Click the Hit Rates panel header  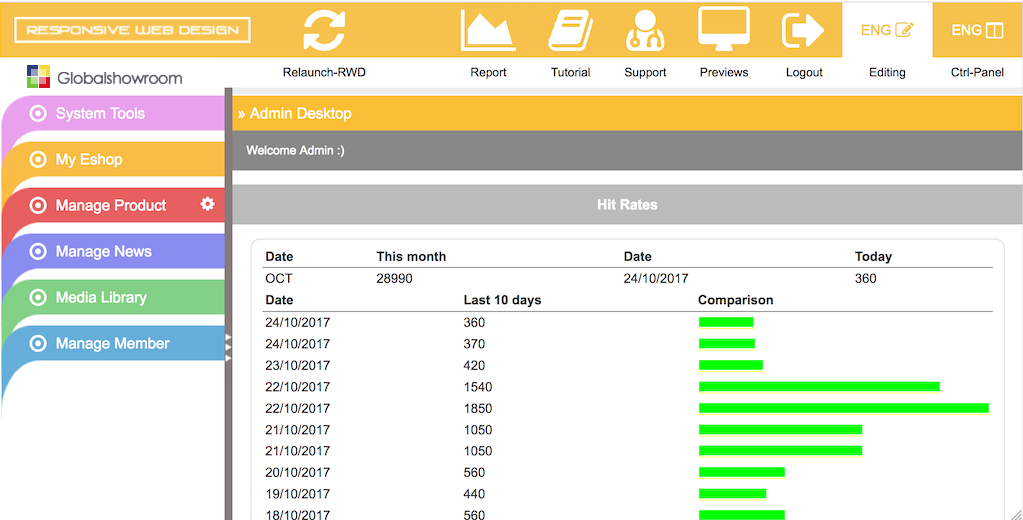coord(627,204)
